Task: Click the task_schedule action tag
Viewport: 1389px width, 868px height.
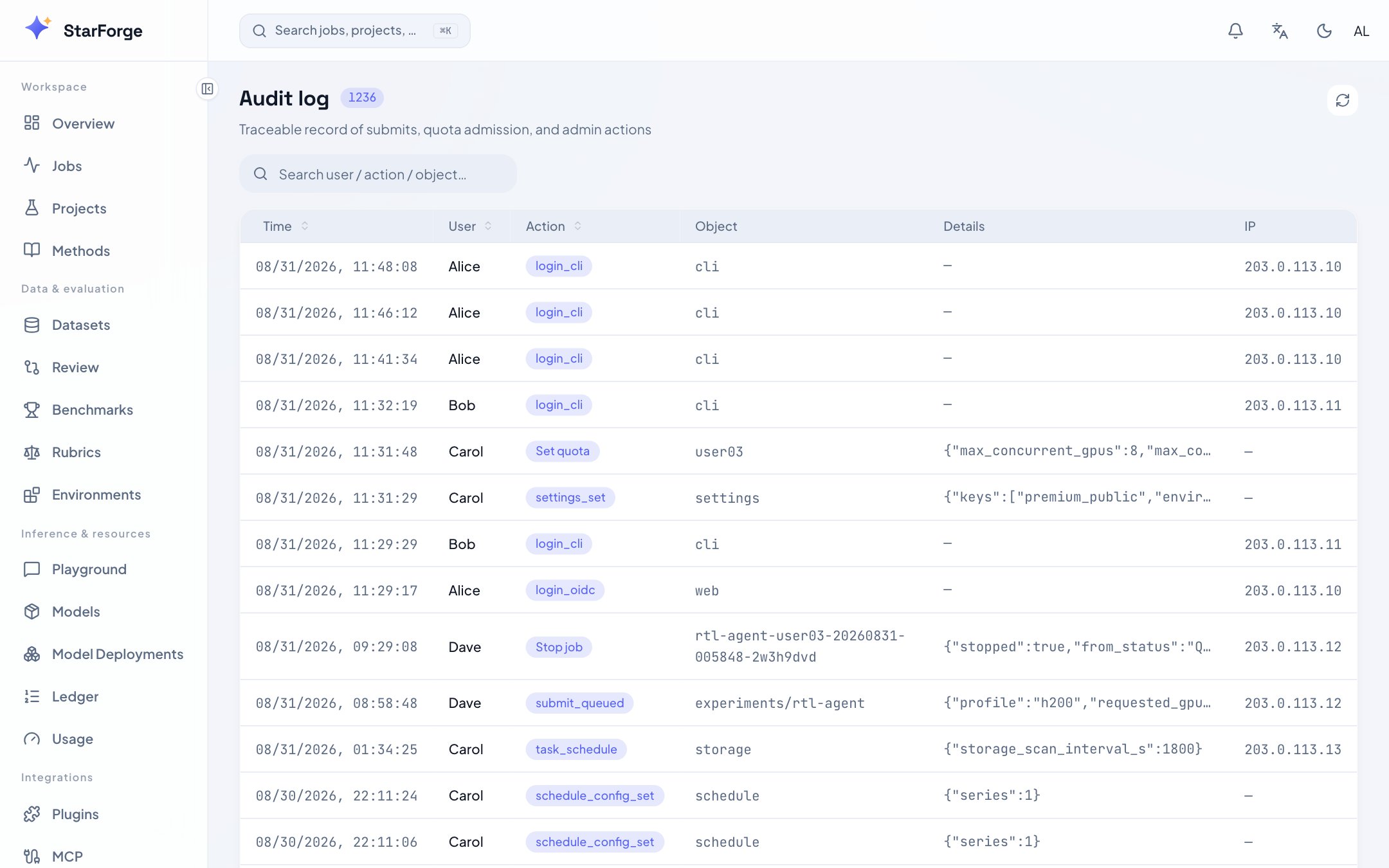Action: 576,749
